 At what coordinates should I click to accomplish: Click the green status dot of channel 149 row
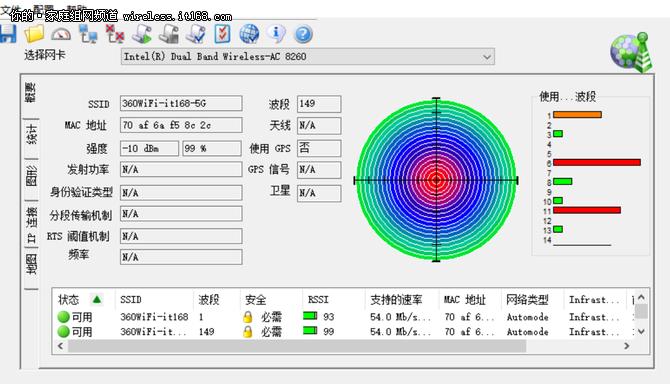click(63, 331)
